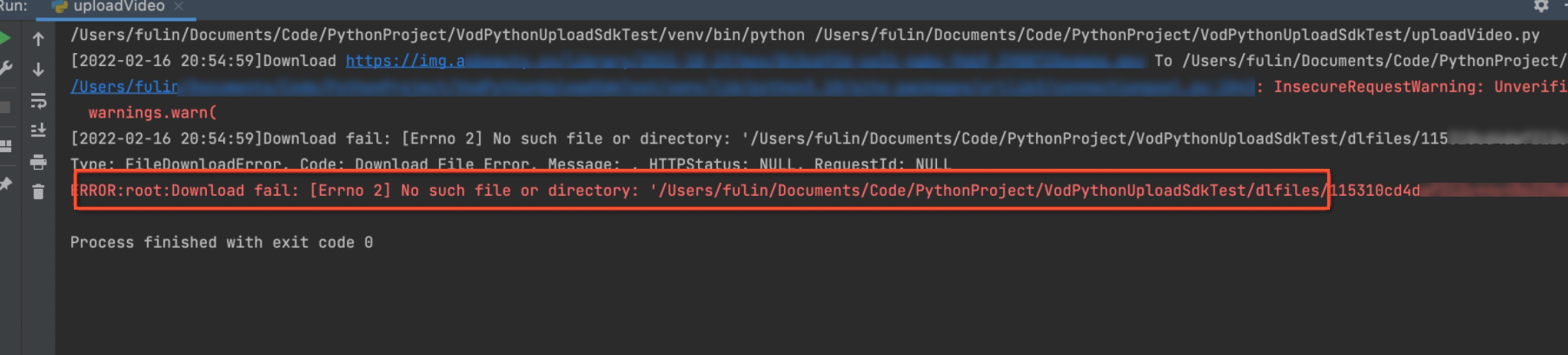Open the restore layout icon
1568x355 pixels.
click(5, 146)
